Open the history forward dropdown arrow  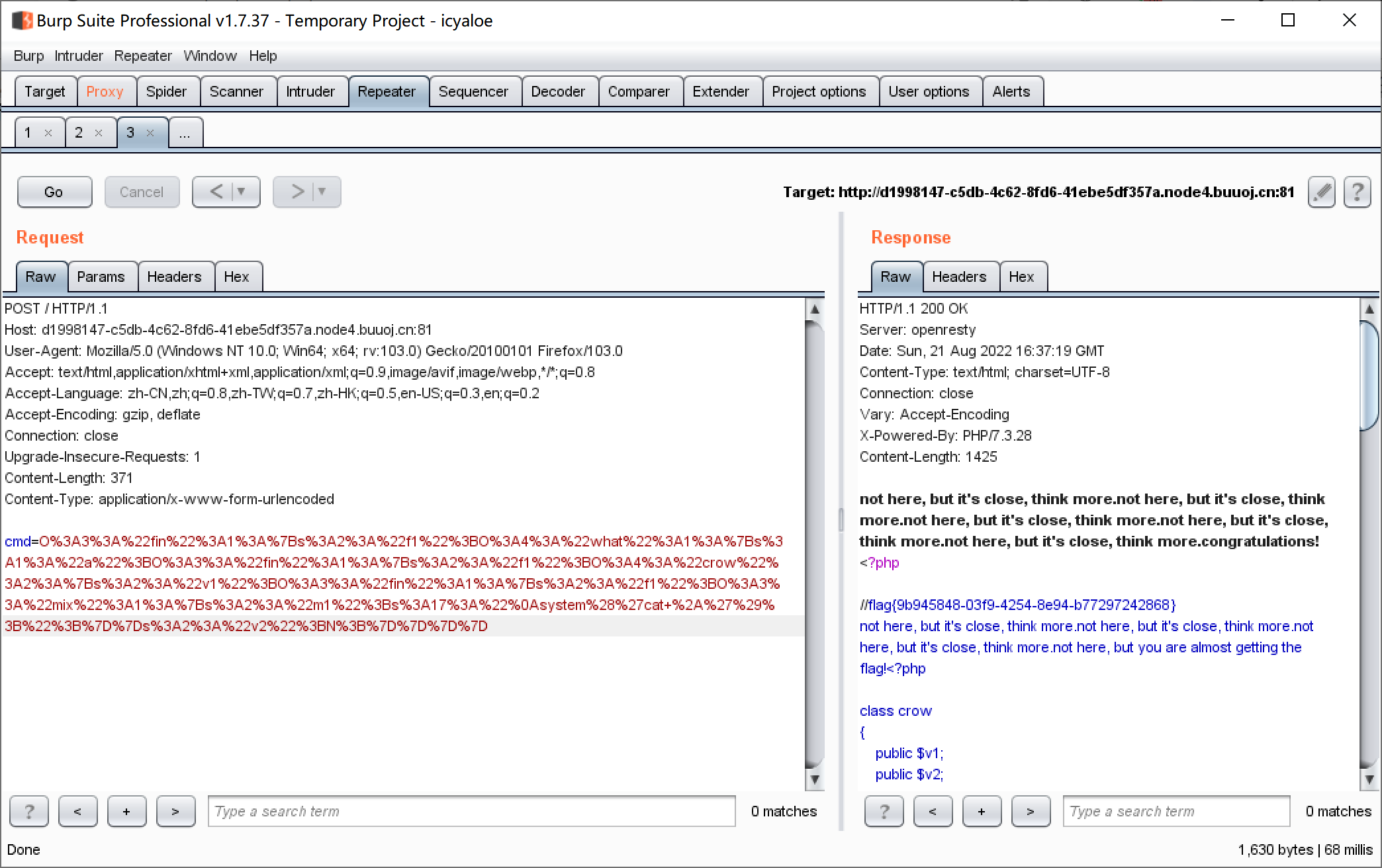(322, 192)
